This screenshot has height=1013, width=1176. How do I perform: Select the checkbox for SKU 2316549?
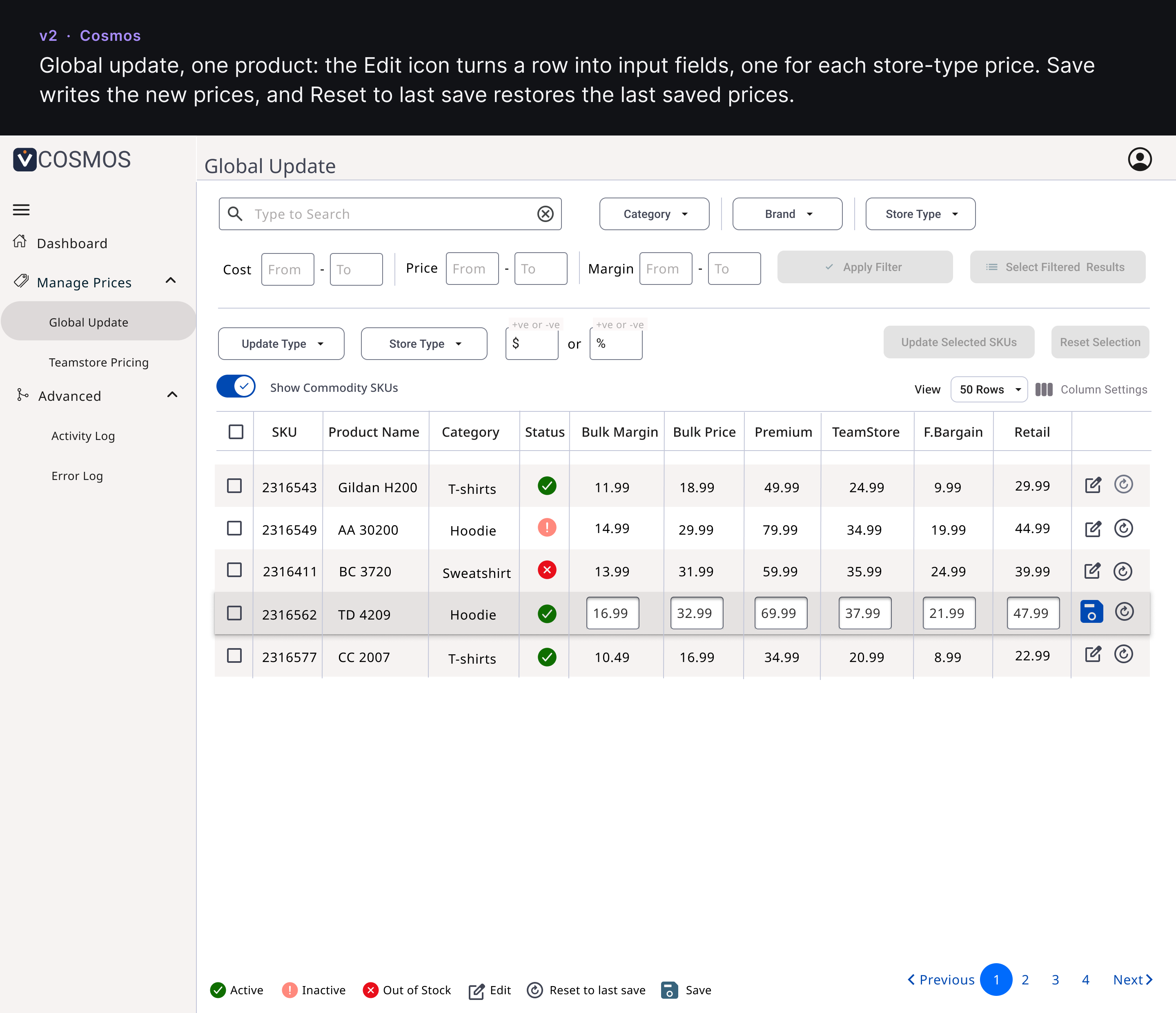click(234, 528)
